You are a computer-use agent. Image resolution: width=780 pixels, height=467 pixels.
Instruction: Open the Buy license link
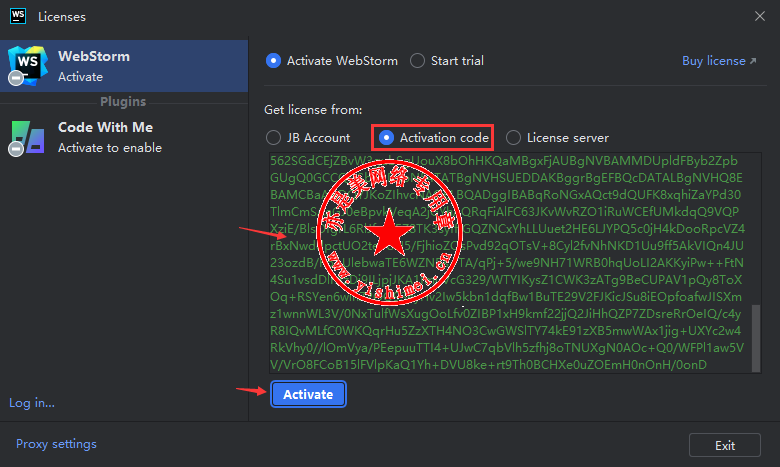(719, 61)
